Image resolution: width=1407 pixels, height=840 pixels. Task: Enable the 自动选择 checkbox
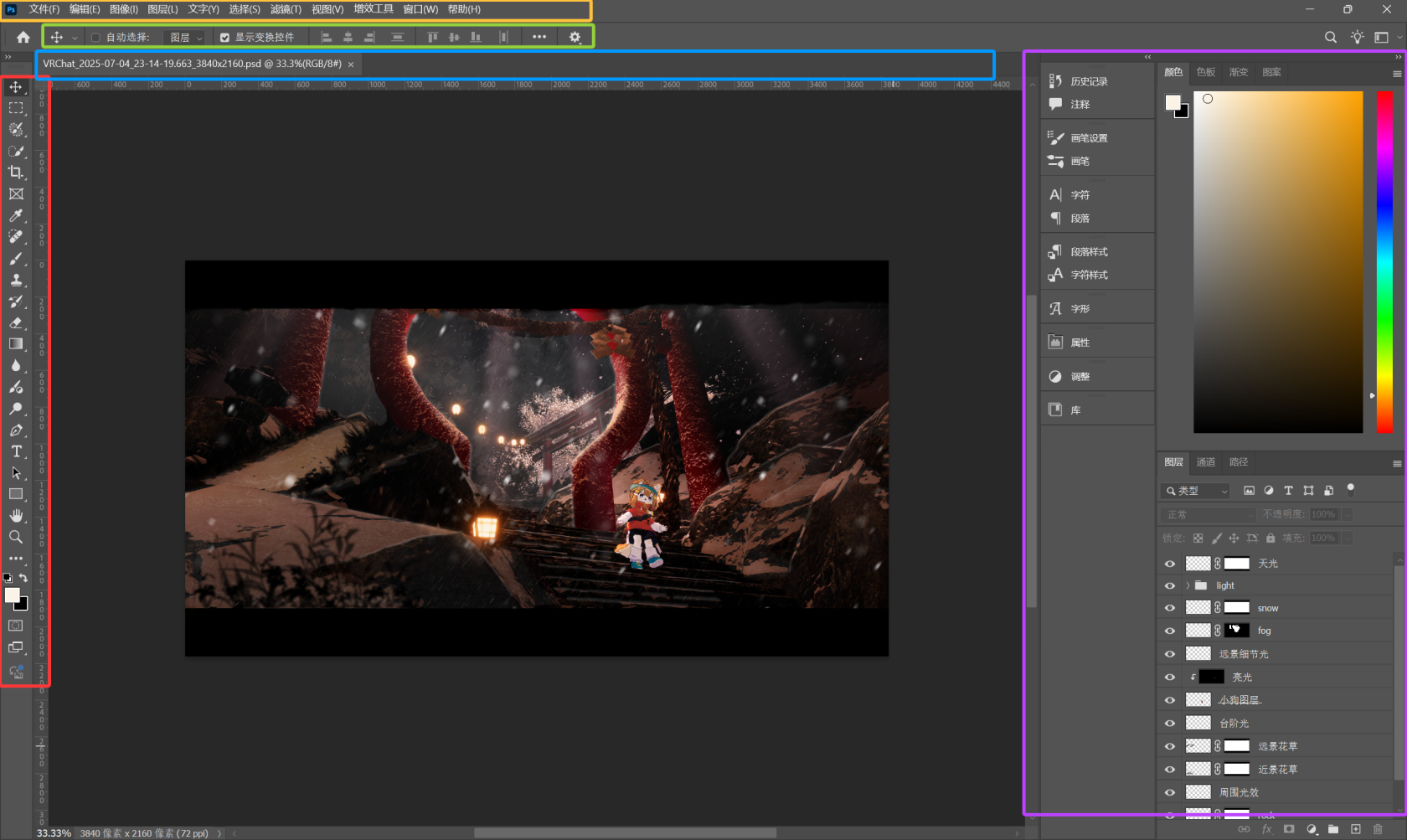(95, 38)
